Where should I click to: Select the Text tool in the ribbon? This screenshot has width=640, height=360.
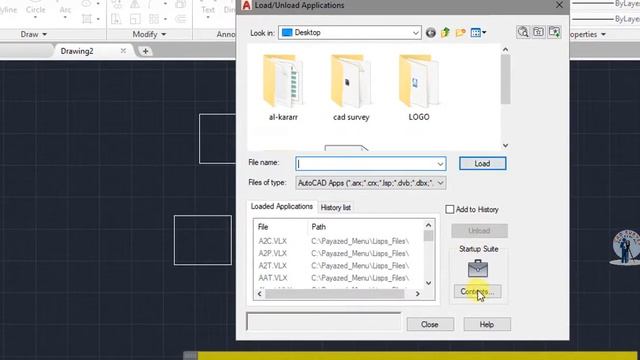[x=208, y=10]
